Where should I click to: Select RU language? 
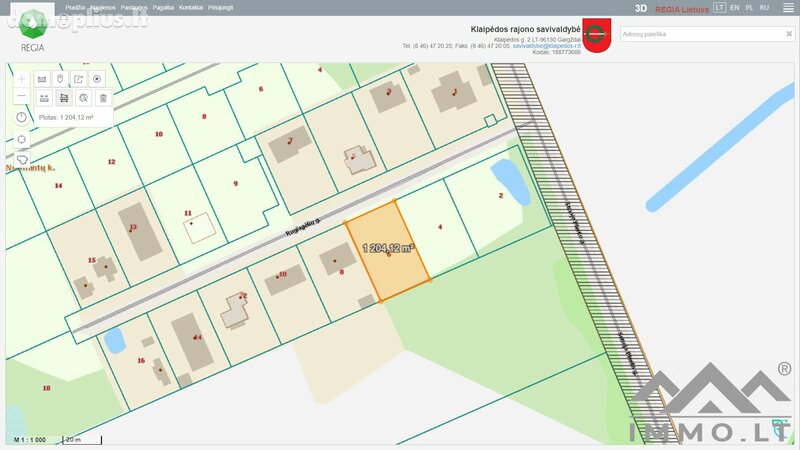(x=764, y=8)
